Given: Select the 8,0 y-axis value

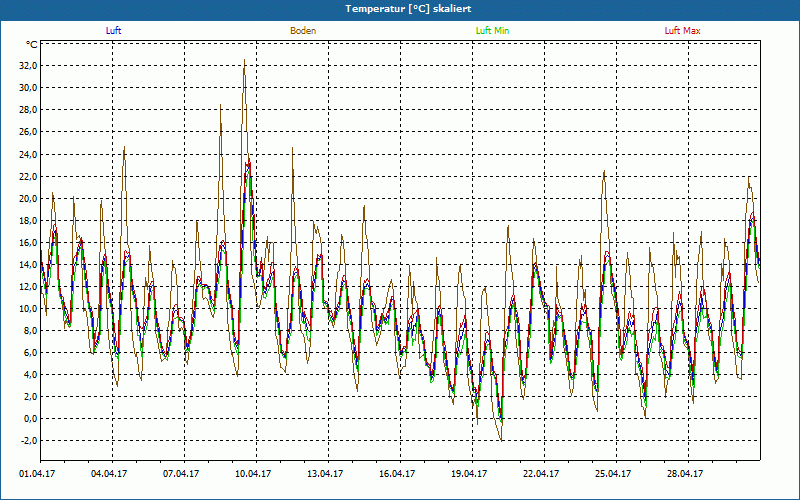Looking at the screenshot, I should click(30, 330).
